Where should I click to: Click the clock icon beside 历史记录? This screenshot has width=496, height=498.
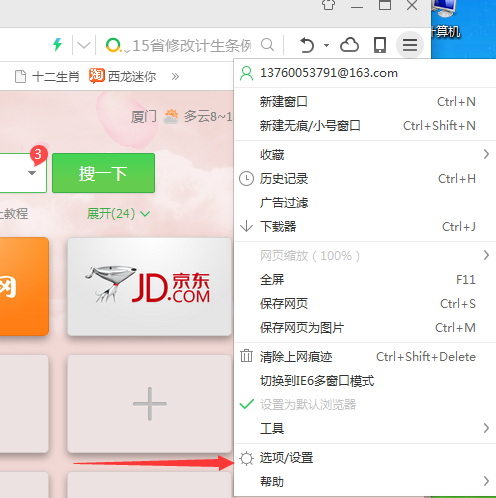(x=246, y=179)
